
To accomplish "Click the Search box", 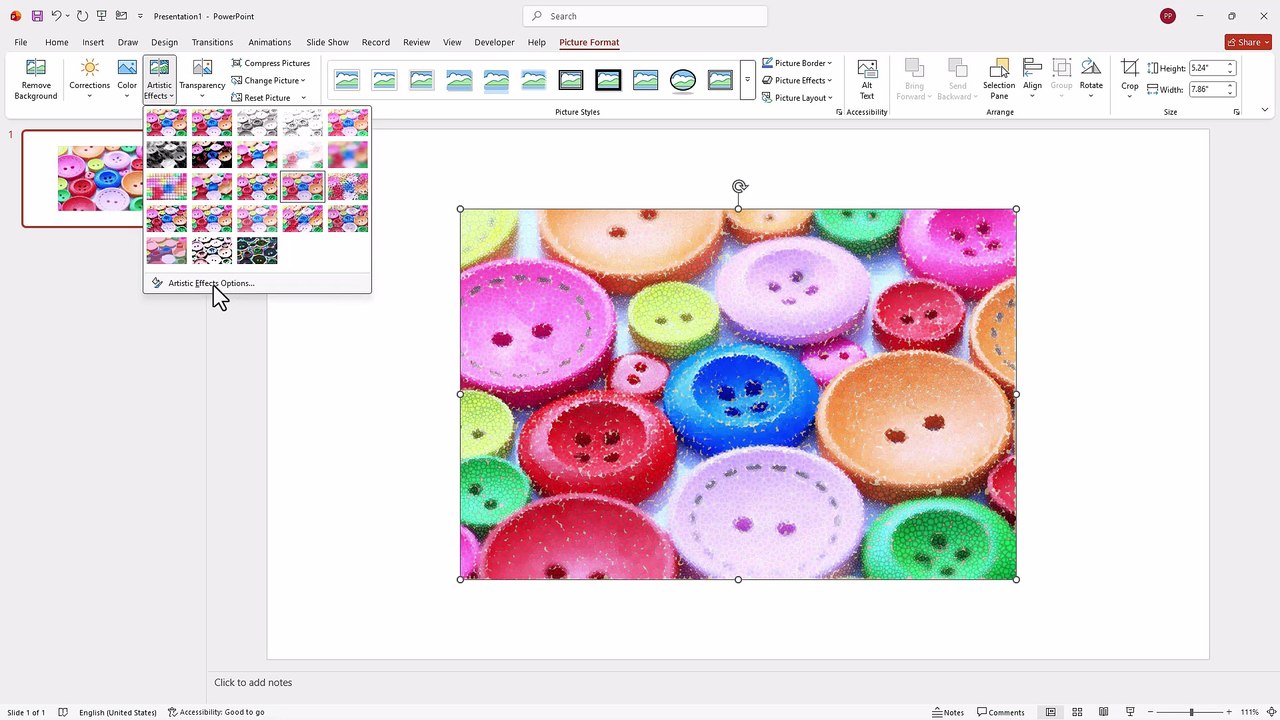I will click(x=645, y=16).
